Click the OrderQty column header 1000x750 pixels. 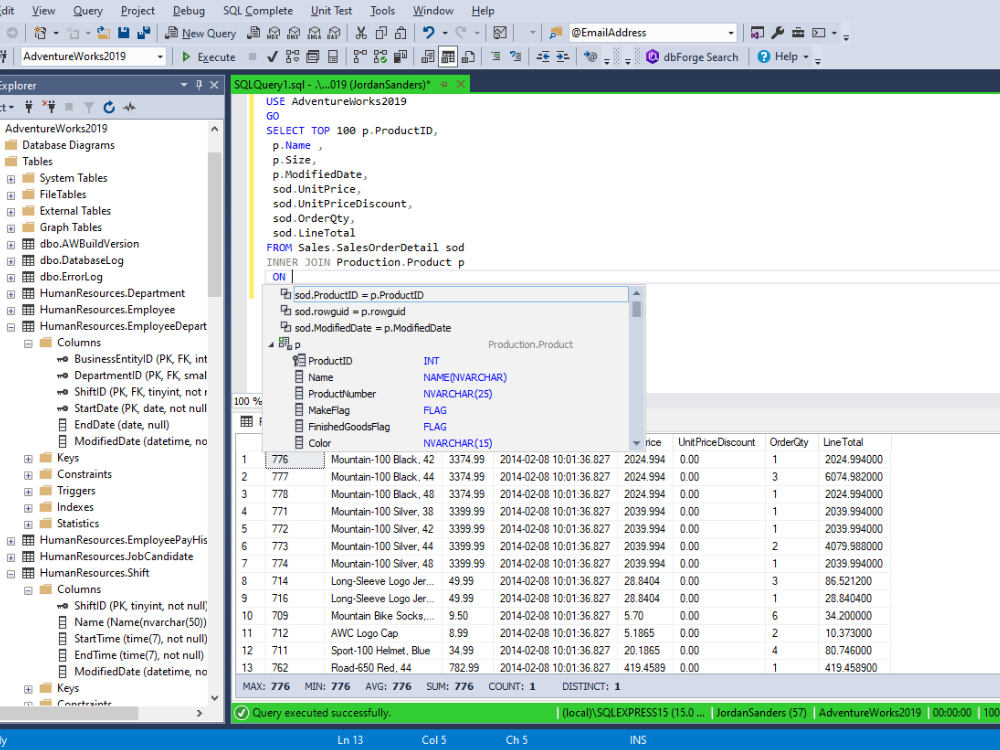click(789, 442)
